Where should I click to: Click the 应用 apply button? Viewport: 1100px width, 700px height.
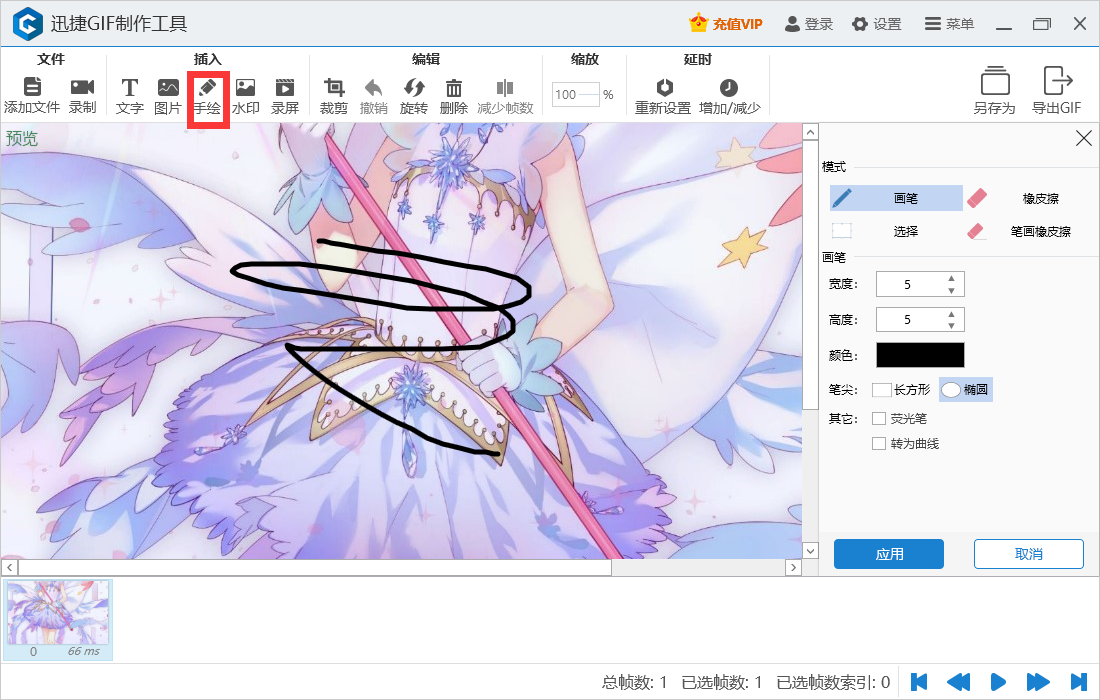click(889, 554)
